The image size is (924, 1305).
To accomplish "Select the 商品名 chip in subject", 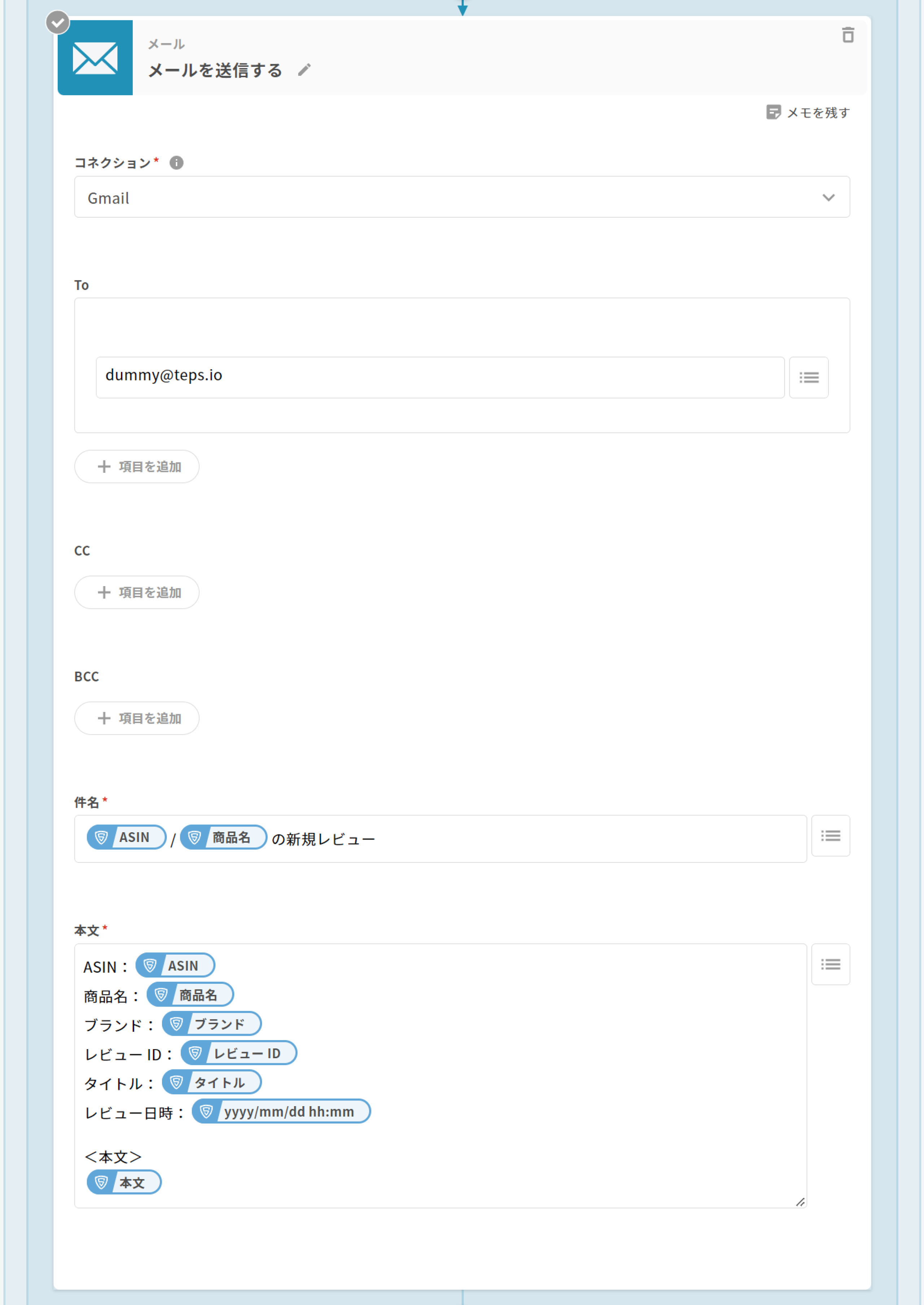I will pos(223,837).
